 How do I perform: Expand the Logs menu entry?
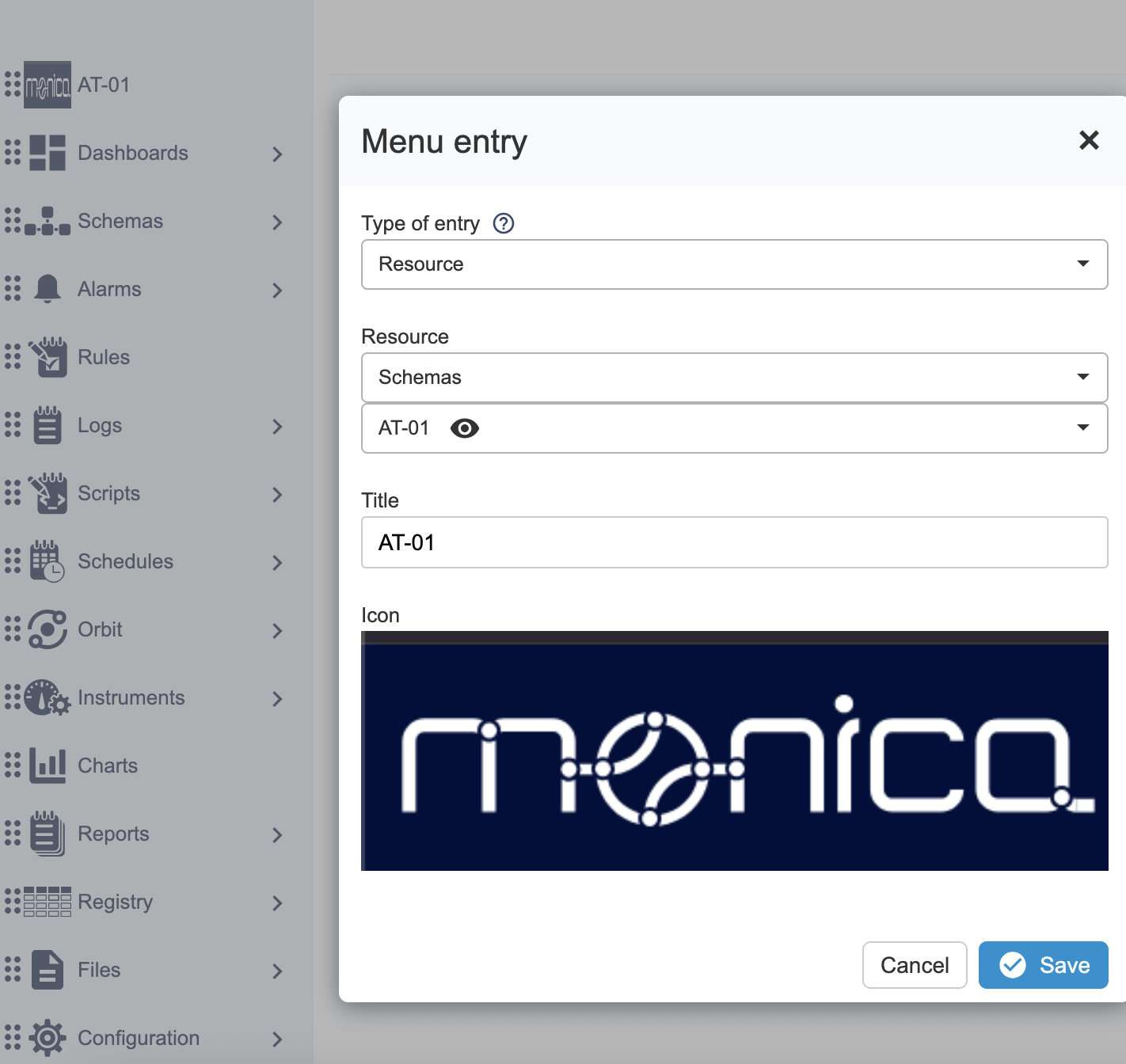276,426
